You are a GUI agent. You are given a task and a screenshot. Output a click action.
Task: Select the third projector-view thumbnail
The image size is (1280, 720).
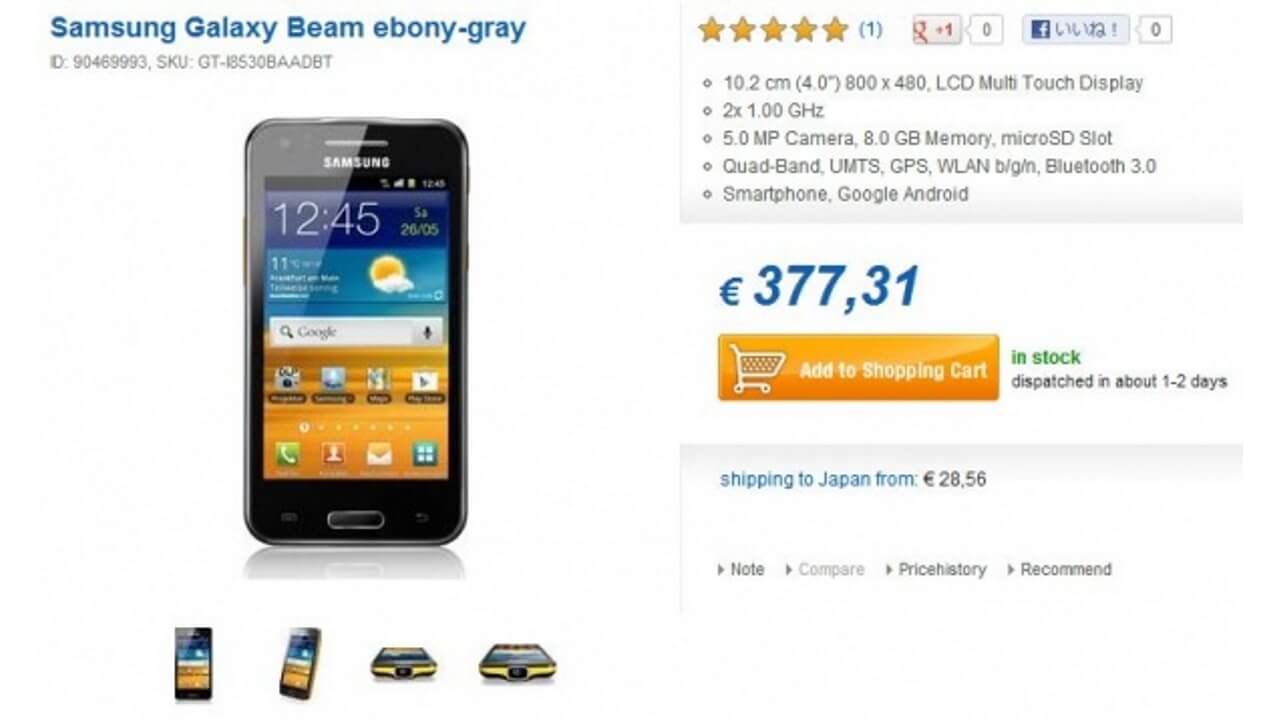coord(404,663)
